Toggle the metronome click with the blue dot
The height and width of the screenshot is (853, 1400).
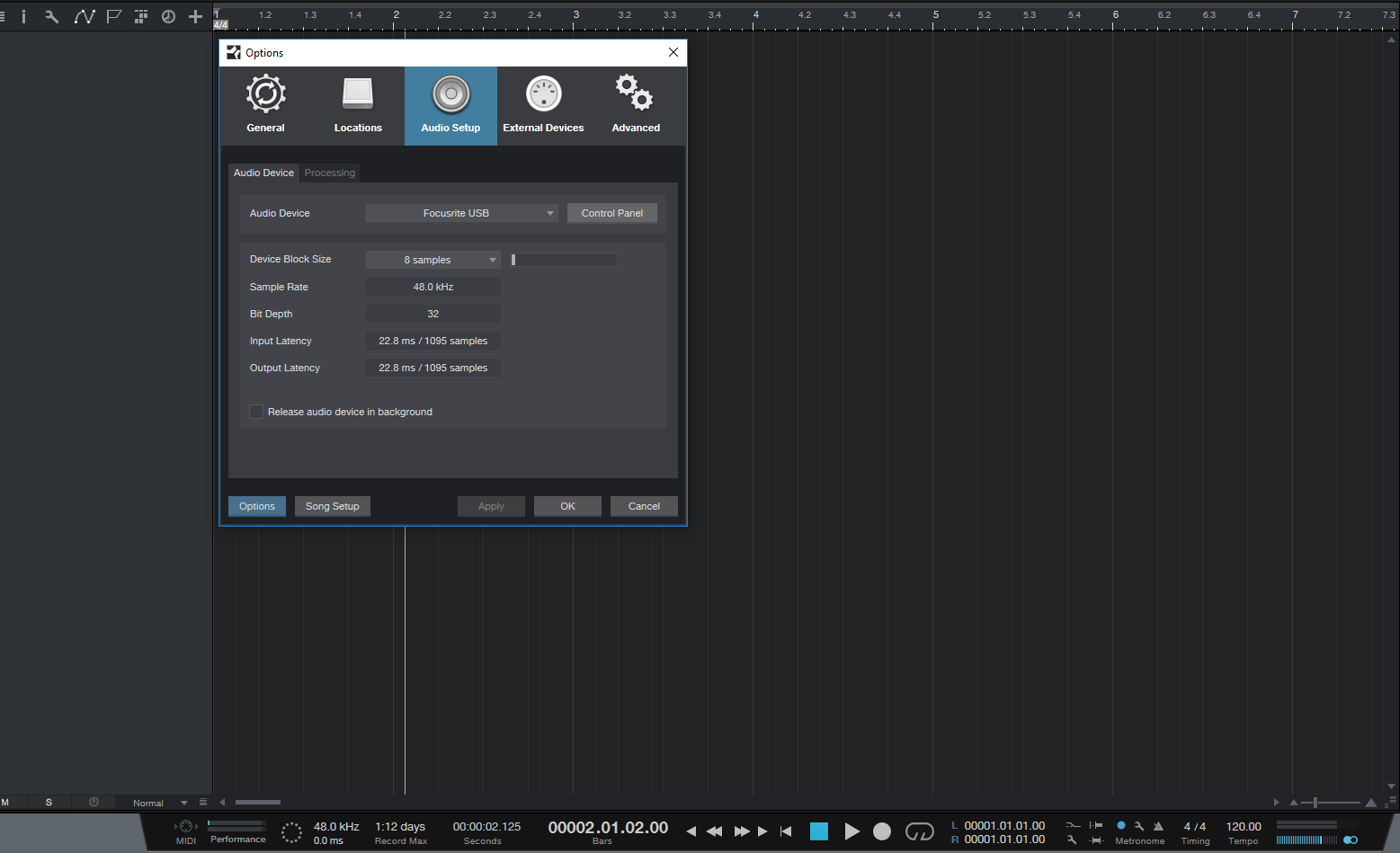(x=1121, y=825)
